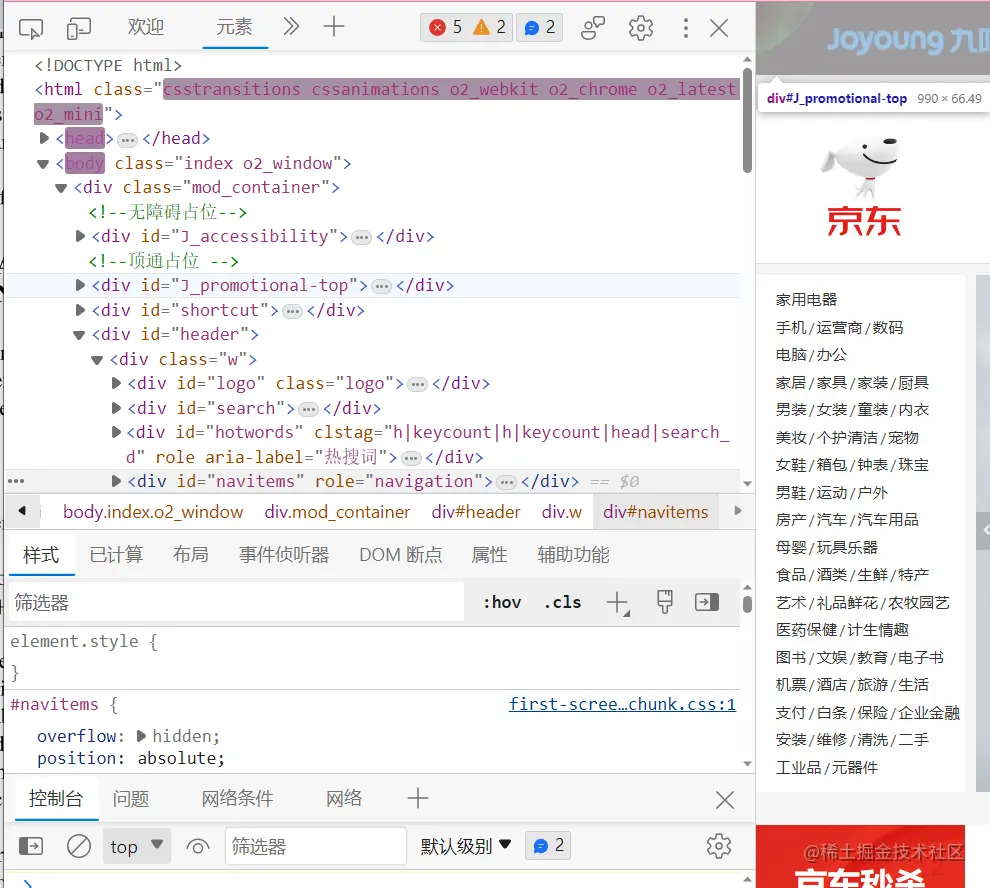Show the console sidebar panel icon
This screenshot has width=990, height=888.
tap(31, 846)
